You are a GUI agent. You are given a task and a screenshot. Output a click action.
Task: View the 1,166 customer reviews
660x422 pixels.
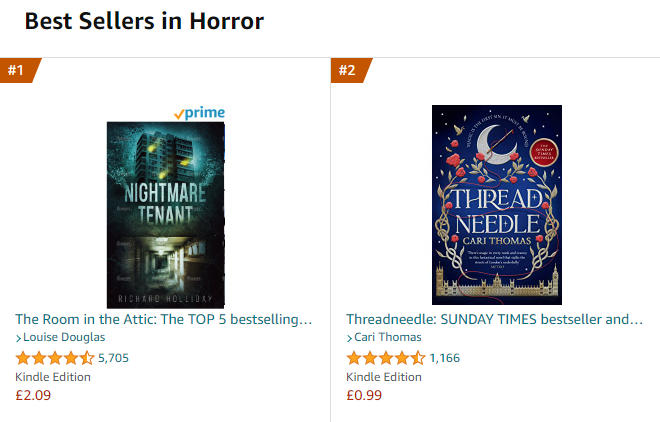tap(444, 358)
